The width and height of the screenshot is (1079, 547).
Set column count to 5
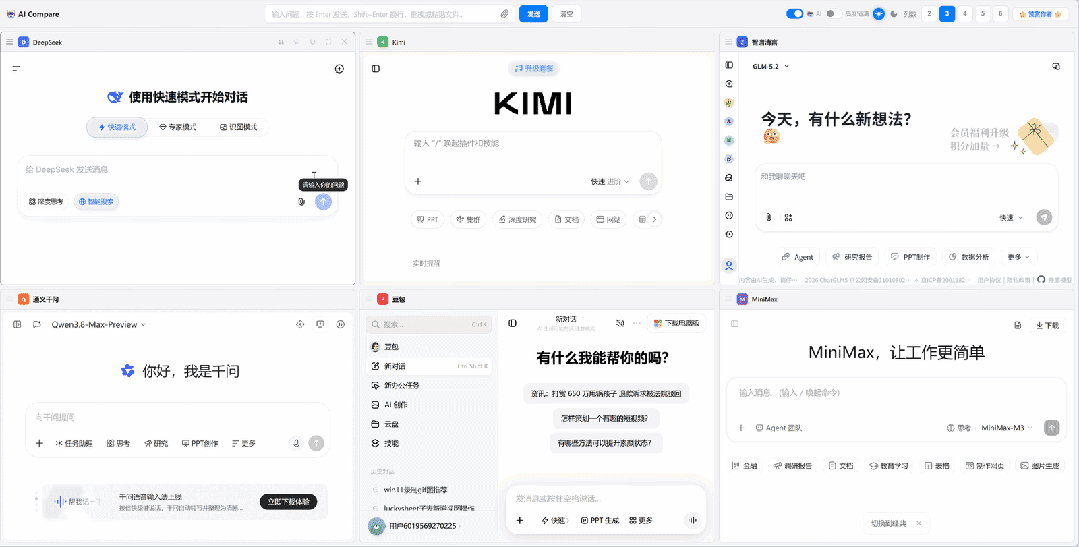(x=983, y=14)
